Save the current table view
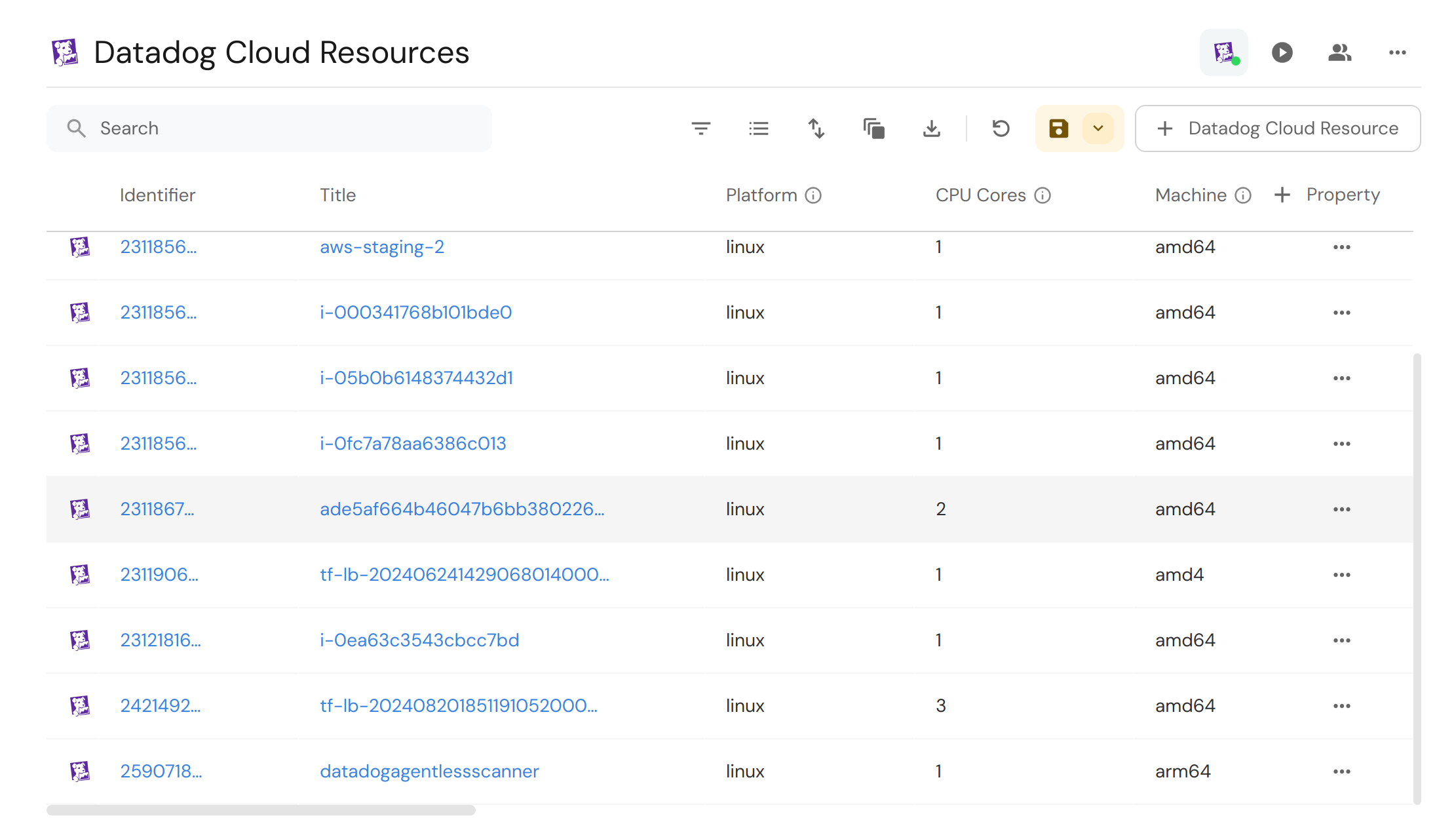The width and height of the screenshot is (1456, 822). point(1058,128)
